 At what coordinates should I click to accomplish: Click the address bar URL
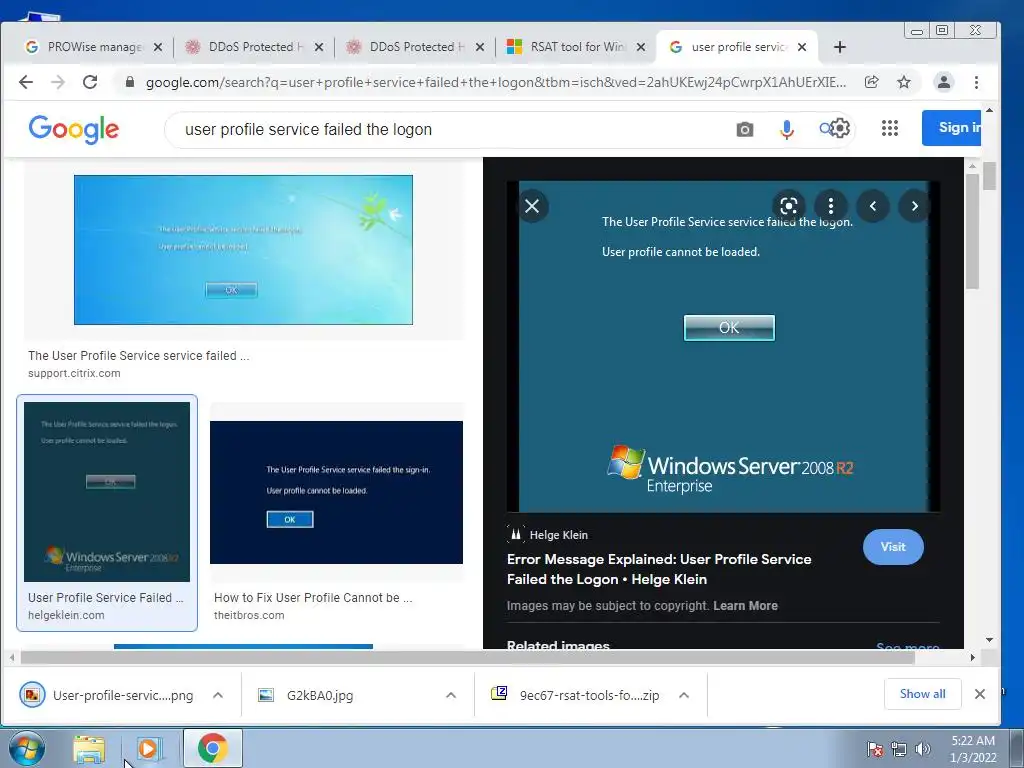pos(496,82)
